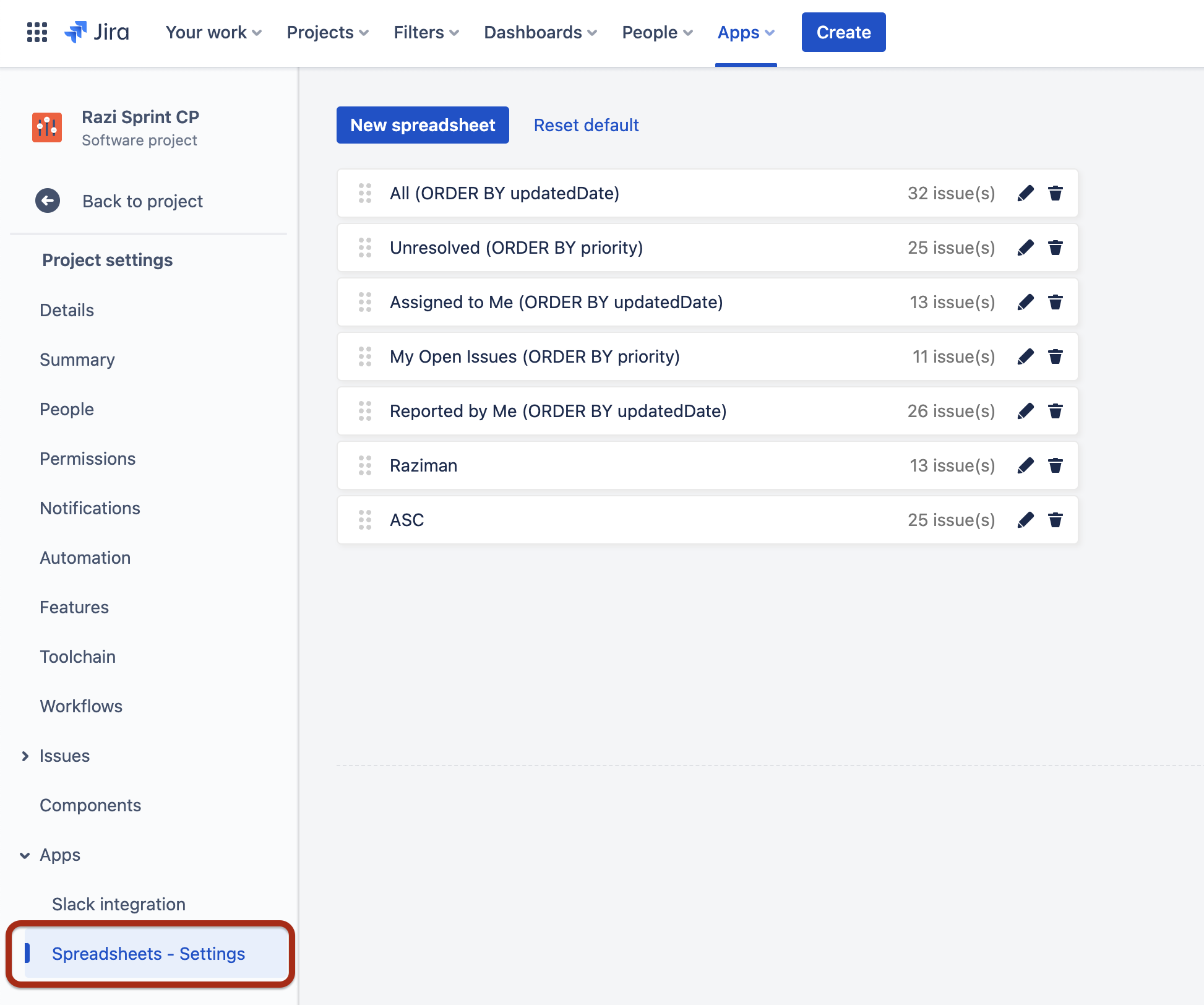Click the Back to project arrow icon
Screen dimensions: 1204x1005
48,201
